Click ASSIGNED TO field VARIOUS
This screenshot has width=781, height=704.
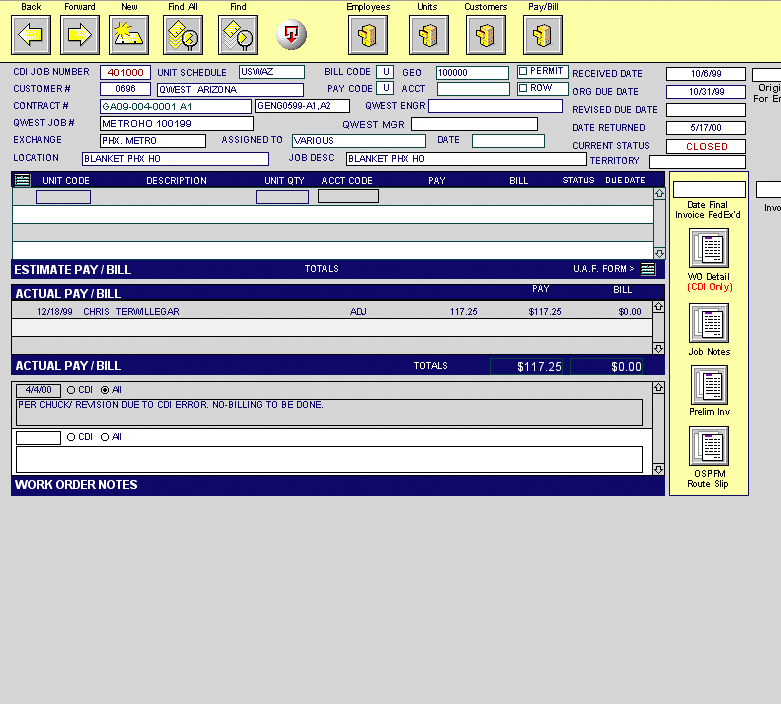pos(359,141)
